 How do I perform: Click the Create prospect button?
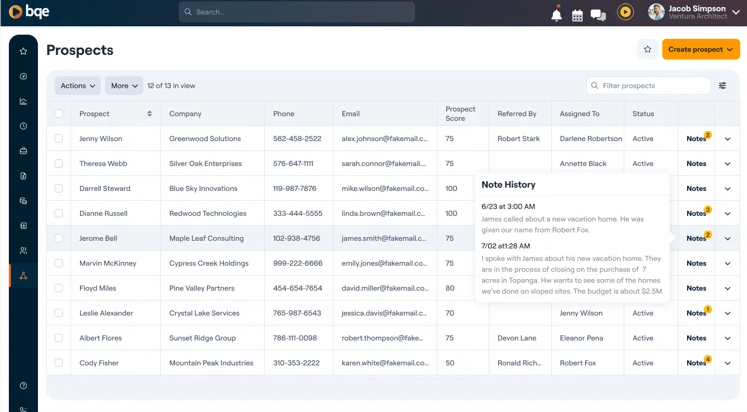coord(700,49)
